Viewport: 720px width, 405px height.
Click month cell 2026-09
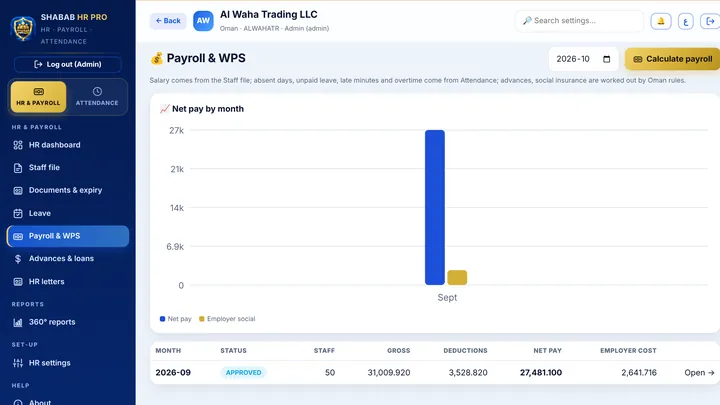coord(173,372)
